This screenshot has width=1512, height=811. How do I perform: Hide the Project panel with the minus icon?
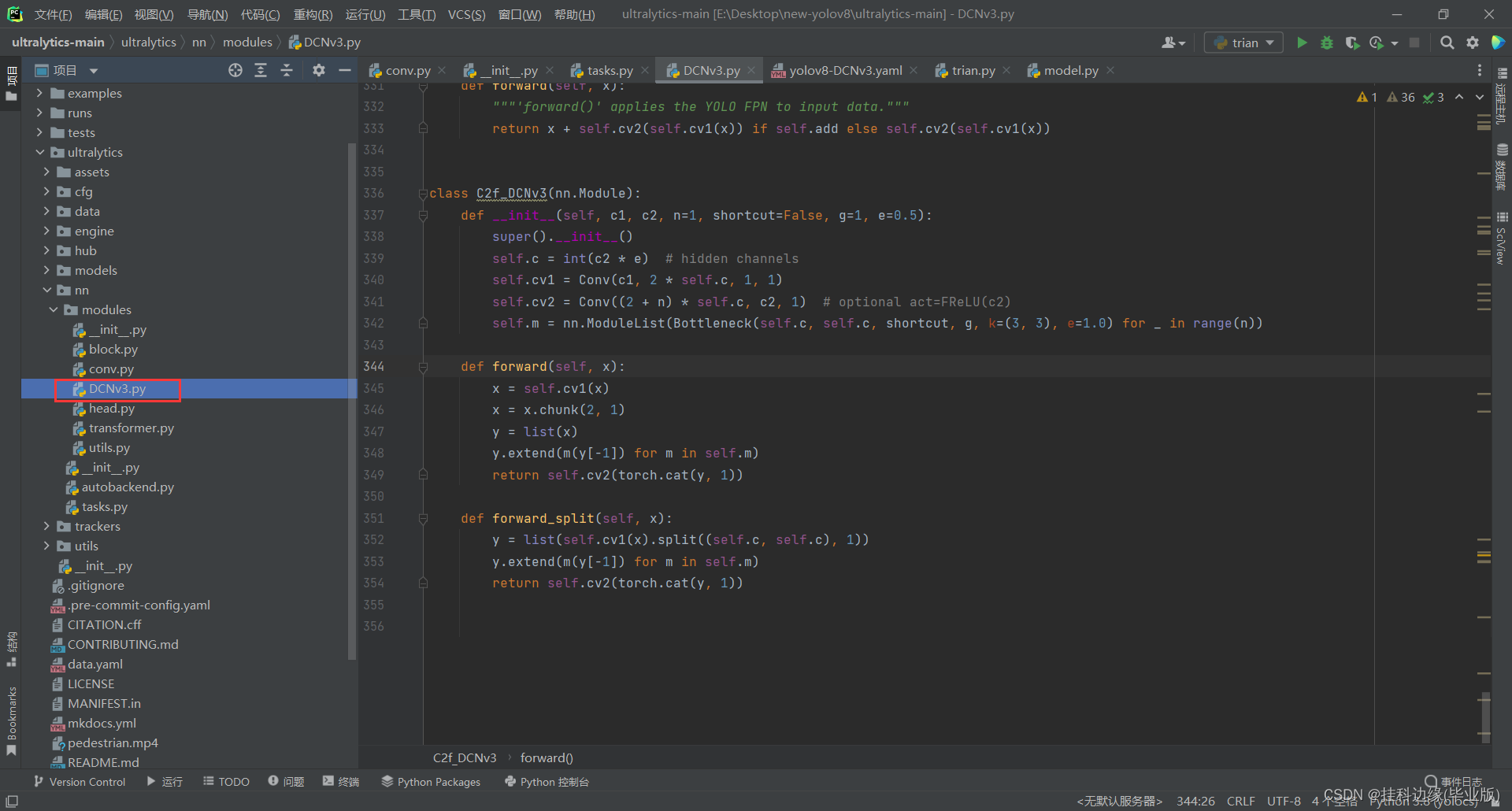pos(344,70)
